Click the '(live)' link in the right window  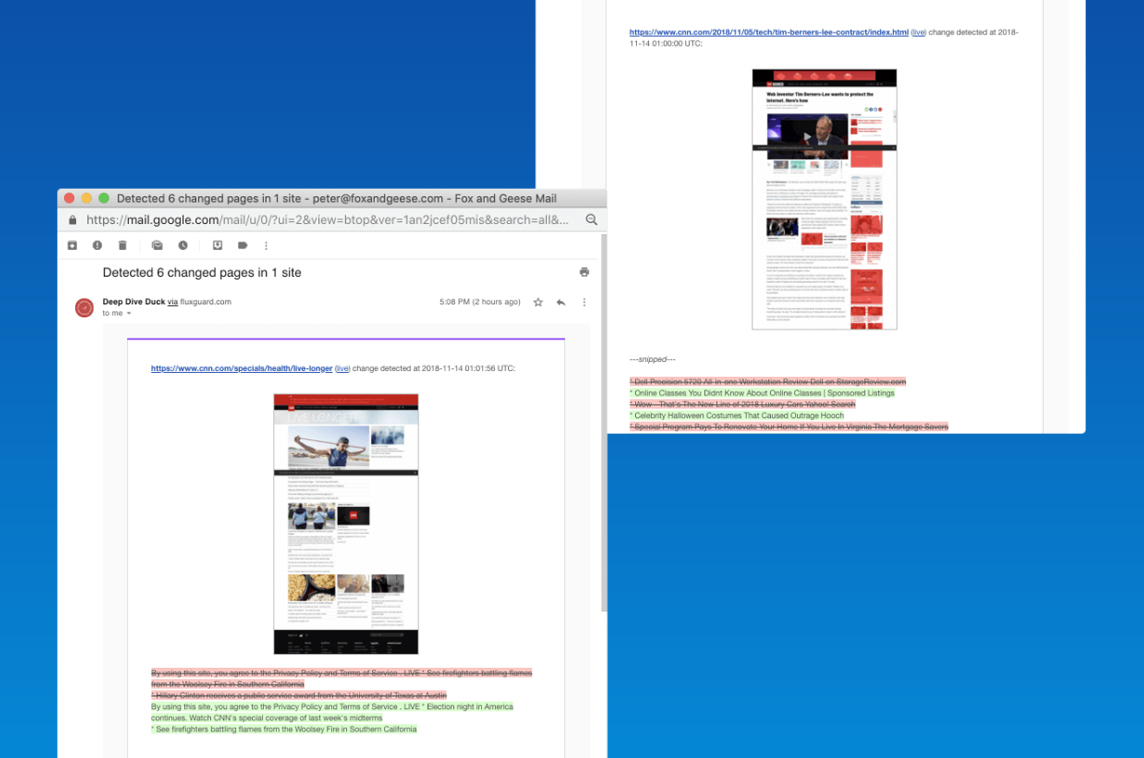(x=919, y=32)
